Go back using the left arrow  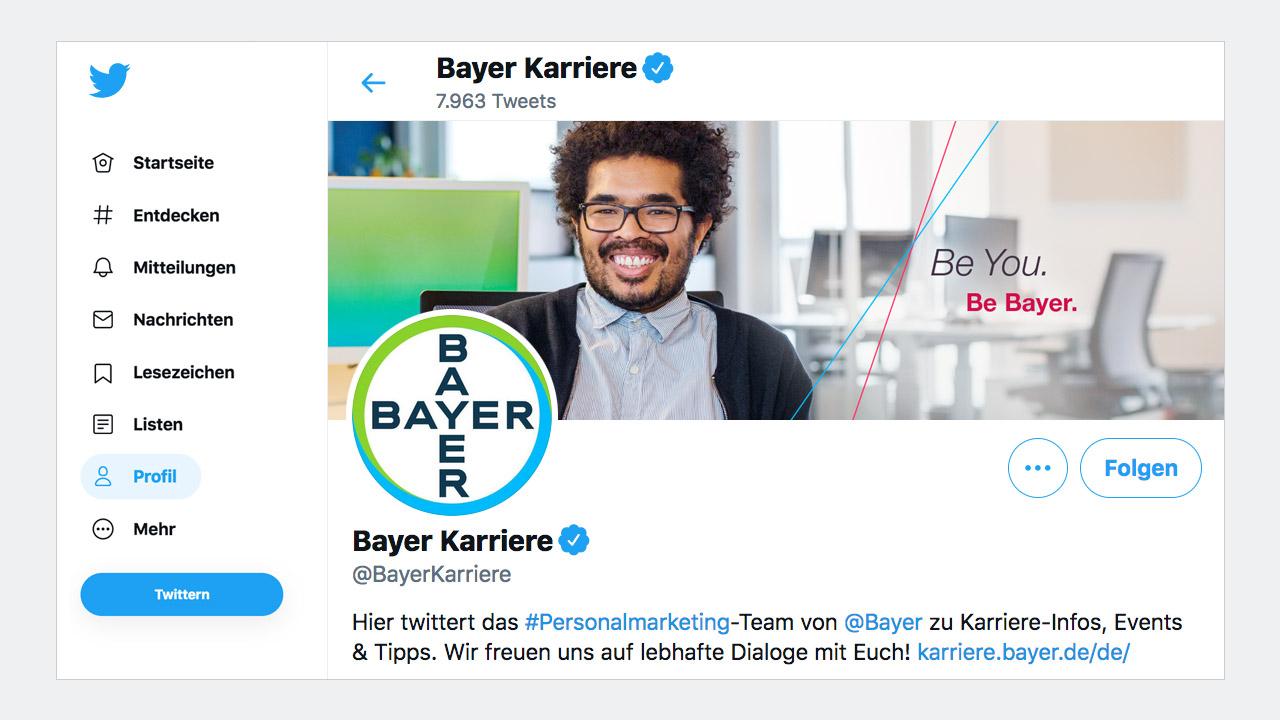point(373,83)
